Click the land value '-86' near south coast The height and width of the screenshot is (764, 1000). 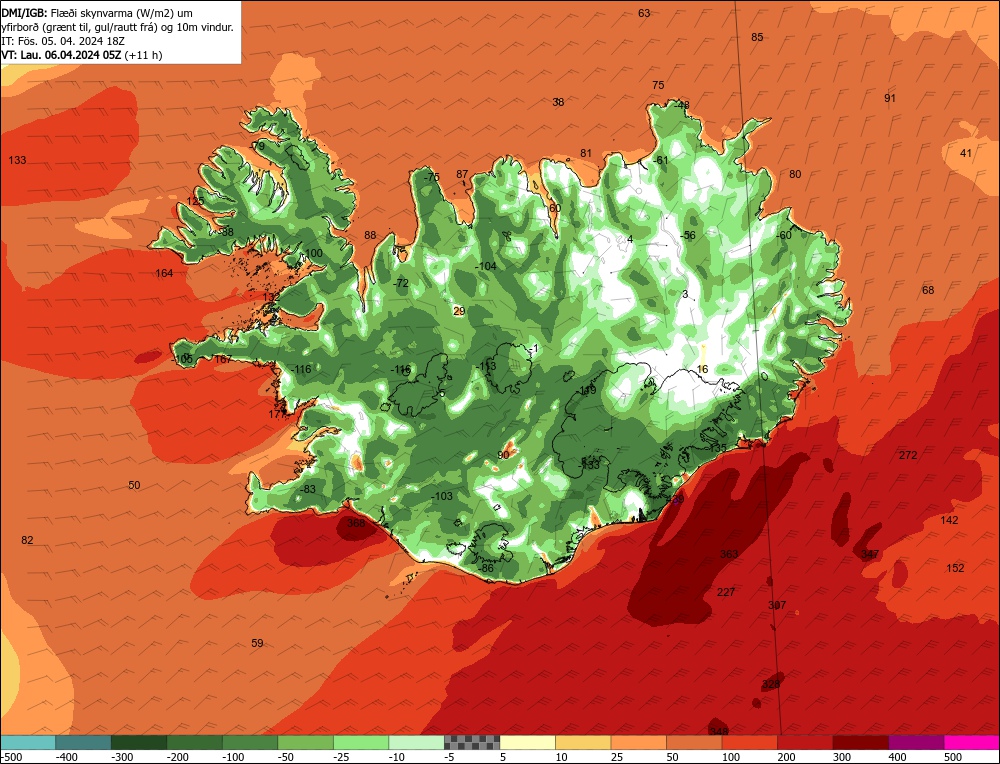(486, 568)
